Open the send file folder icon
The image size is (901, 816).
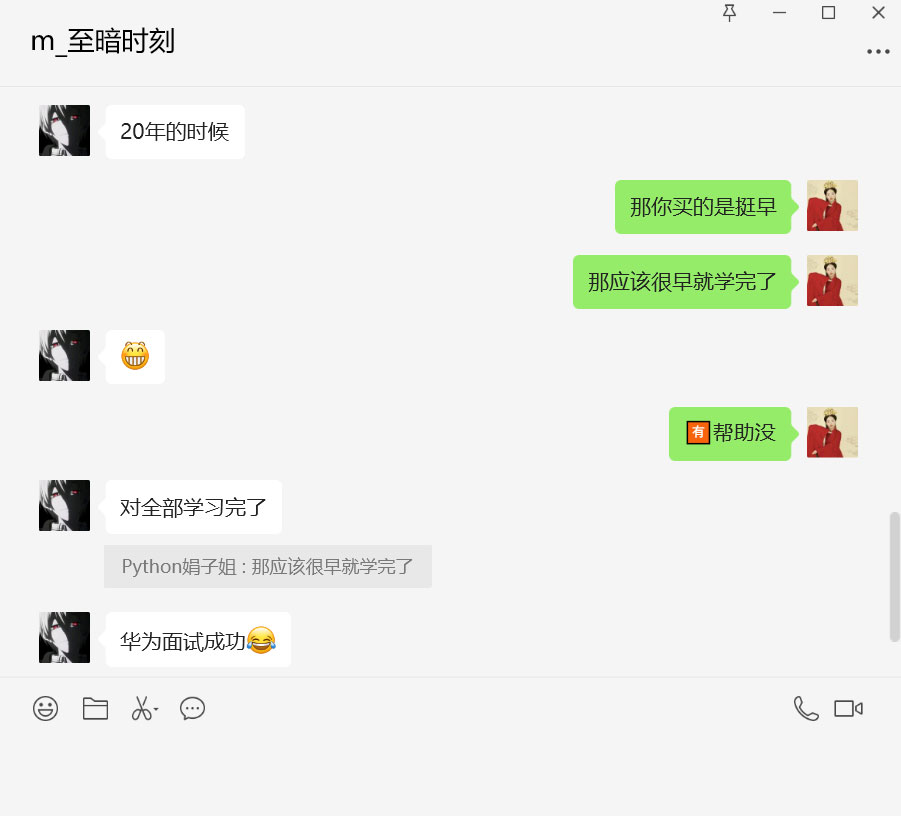(x=95, y=708)
